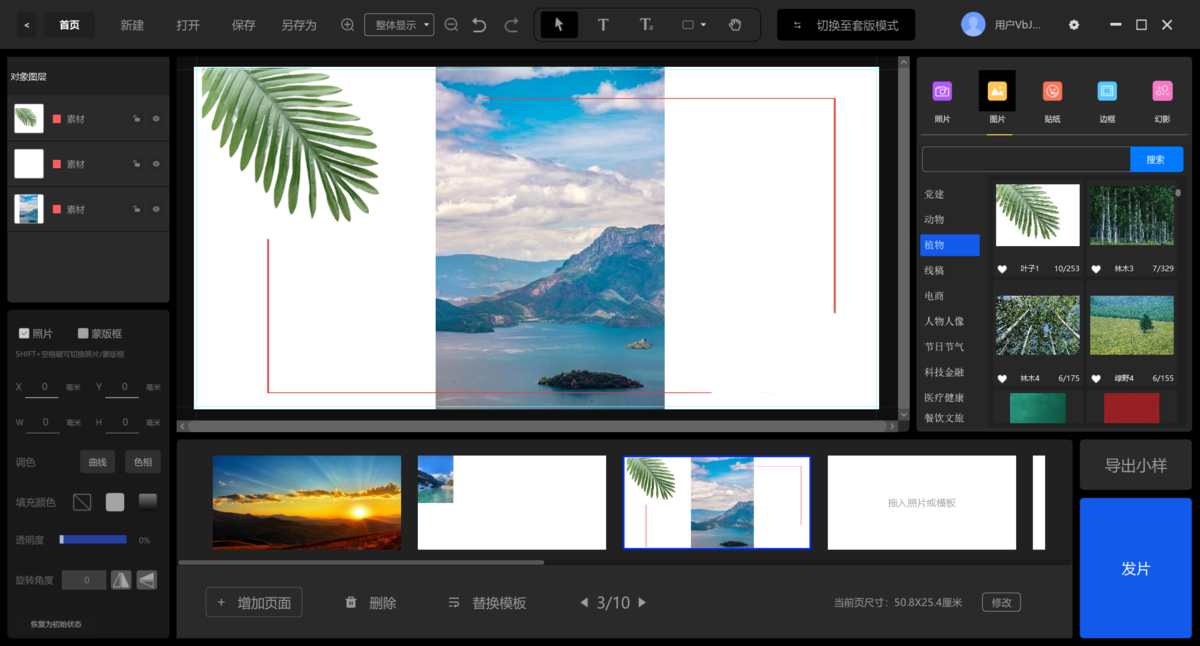Click the vertical flip icon
Viewport: 1200px width, 646px height.
click(147, 580)
